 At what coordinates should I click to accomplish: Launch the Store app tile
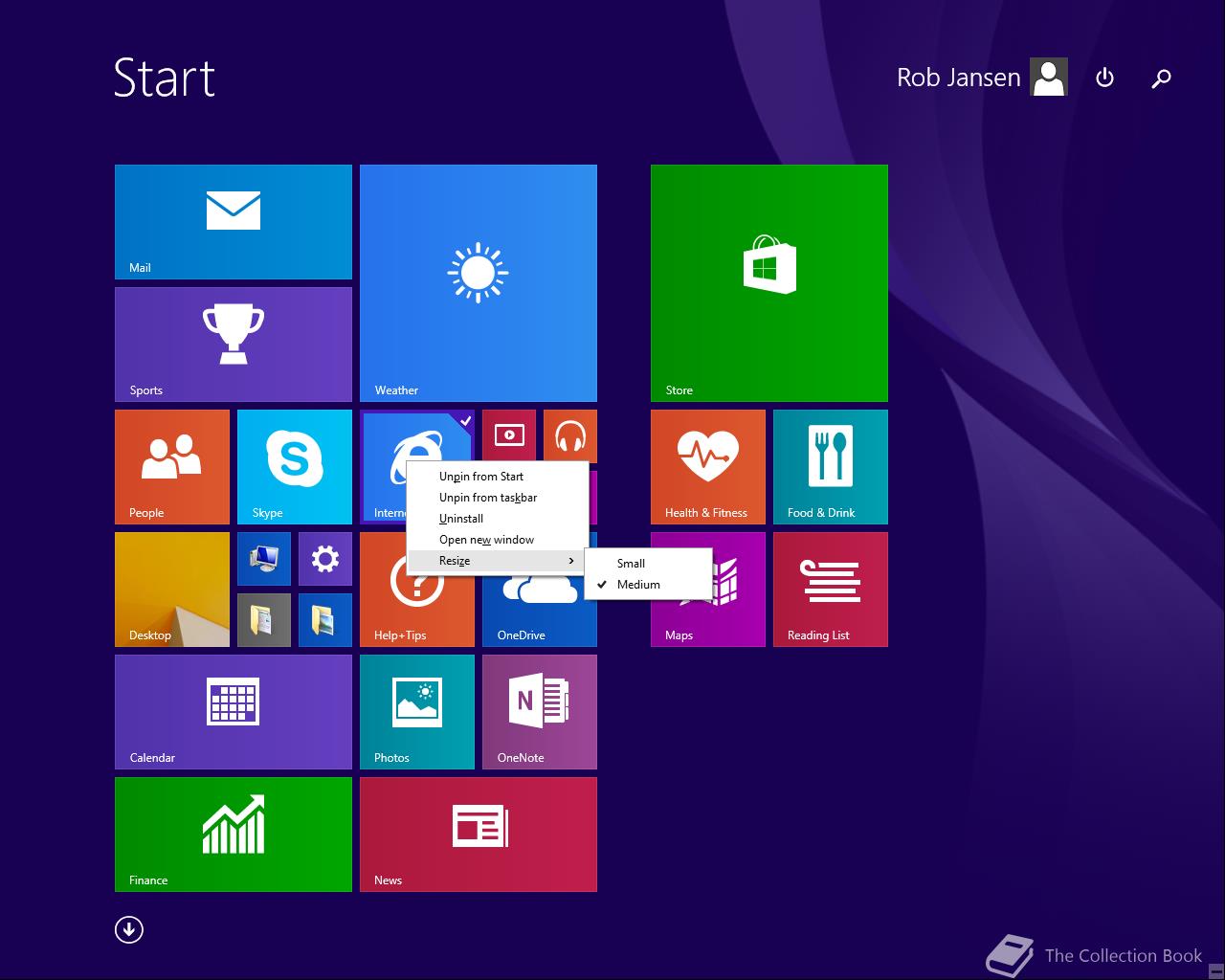pyautogui.click(x=769, y=283)
